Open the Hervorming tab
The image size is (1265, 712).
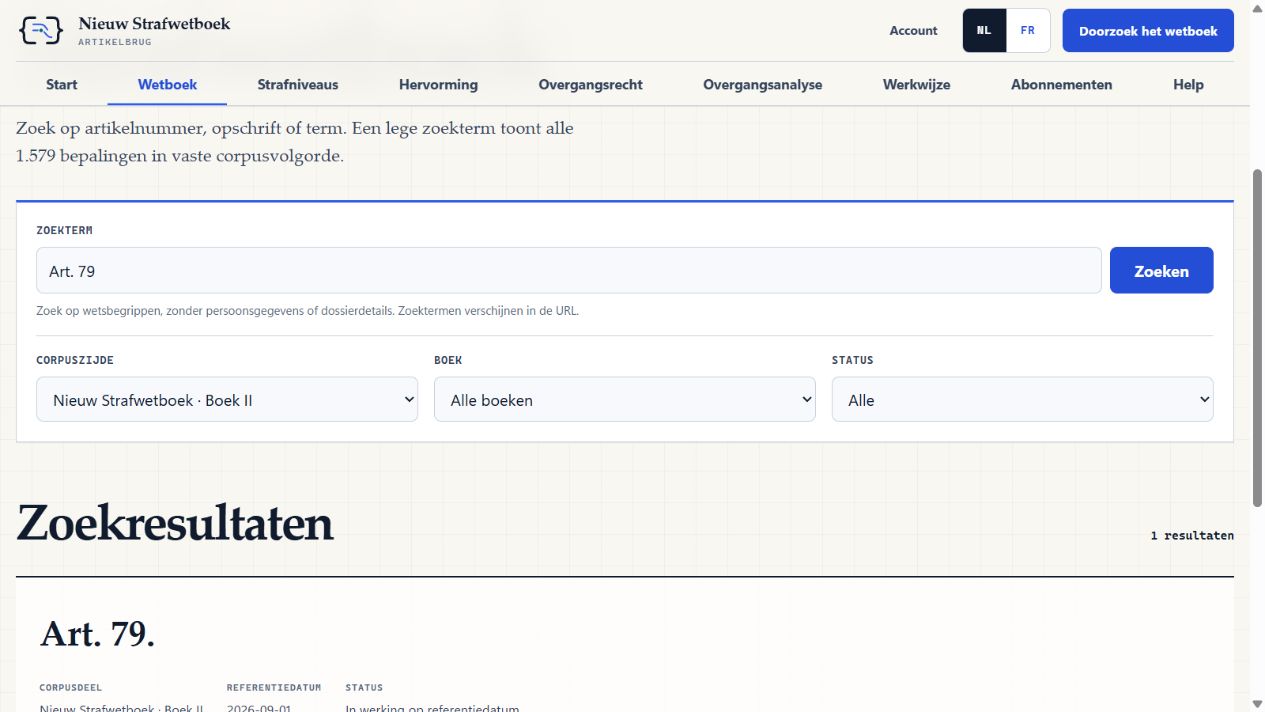tap(438, 85)
